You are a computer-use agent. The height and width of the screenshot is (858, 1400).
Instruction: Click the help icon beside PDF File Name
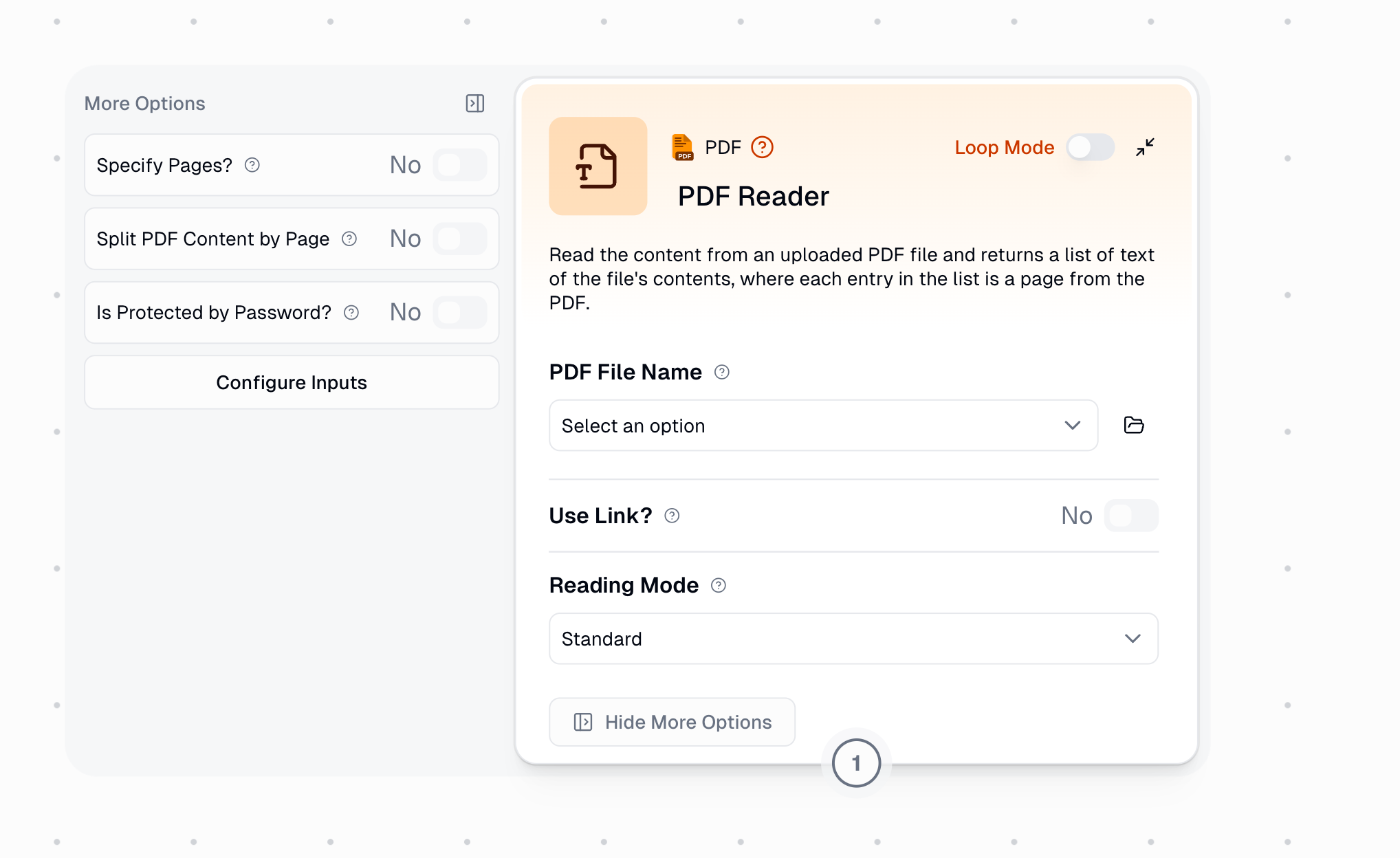pyautogui.click(x=721, y=372)
